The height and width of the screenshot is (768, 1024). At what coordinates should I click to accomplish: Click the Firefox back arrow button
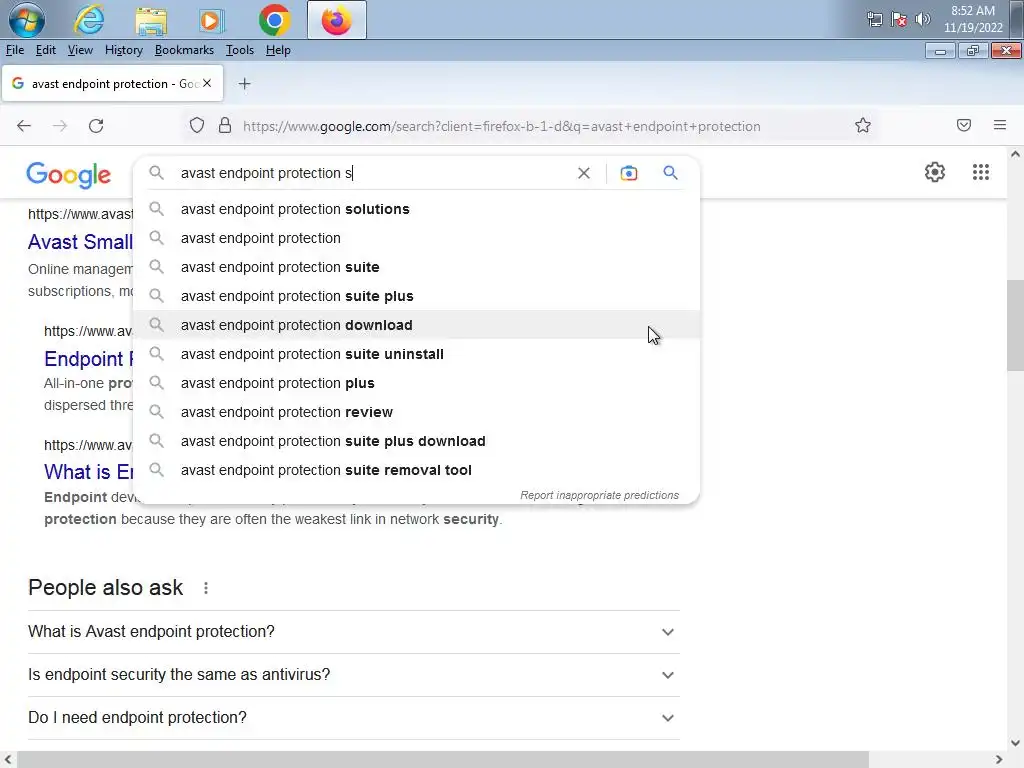tap(24, 125)
